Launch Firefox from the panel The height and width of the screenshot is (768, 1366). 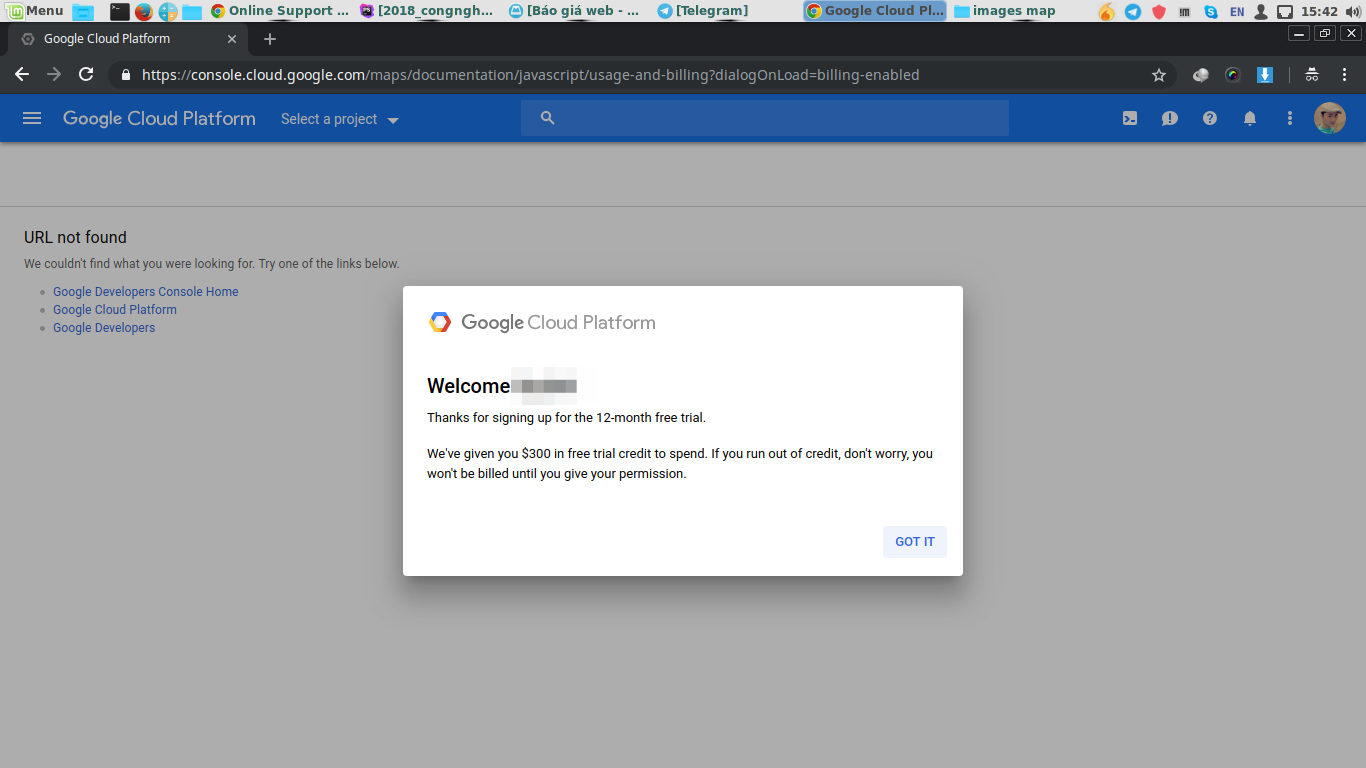tap(144, 12)
